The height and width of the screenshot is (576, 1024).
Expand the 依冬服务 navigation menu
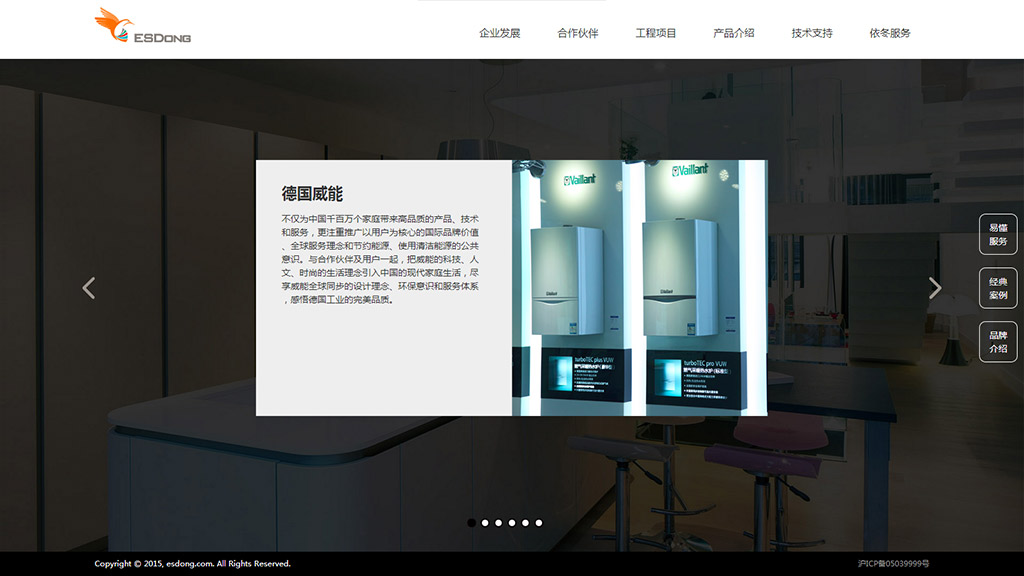point(889,33)
